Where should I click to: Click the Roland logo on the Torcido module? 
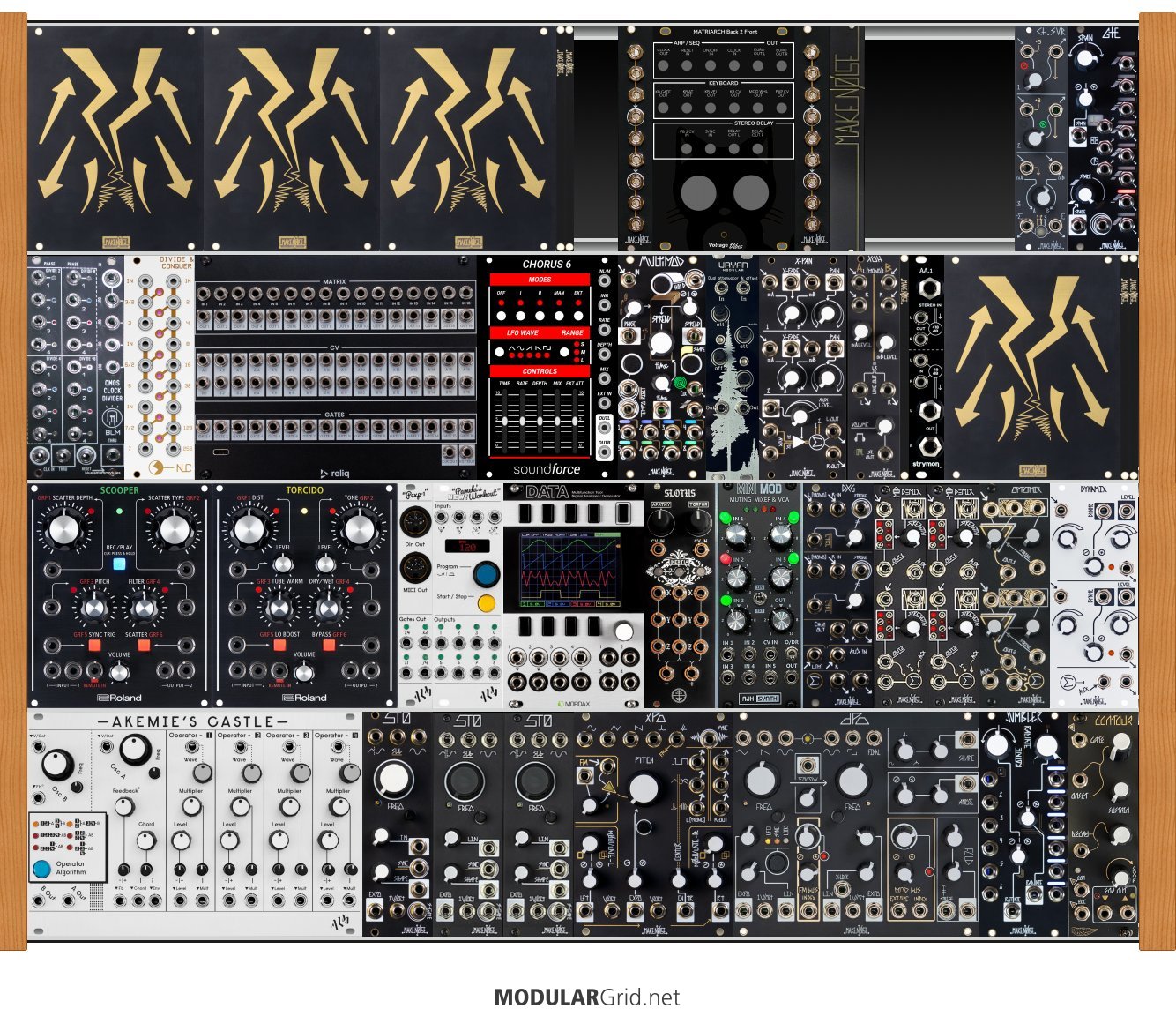click(304, 698)
